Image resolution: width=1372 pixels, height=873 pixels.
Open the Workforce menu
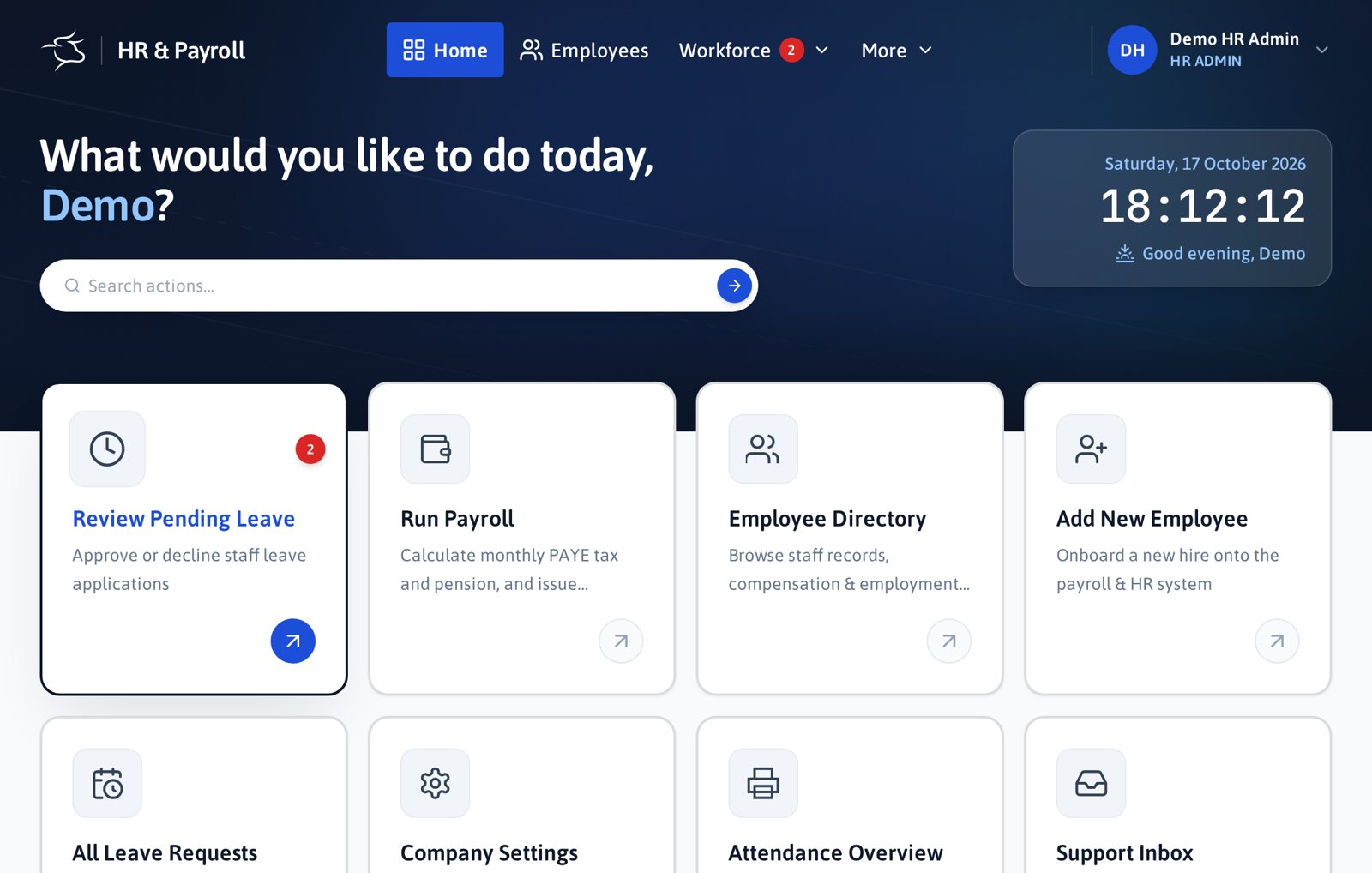coord(754,50)
